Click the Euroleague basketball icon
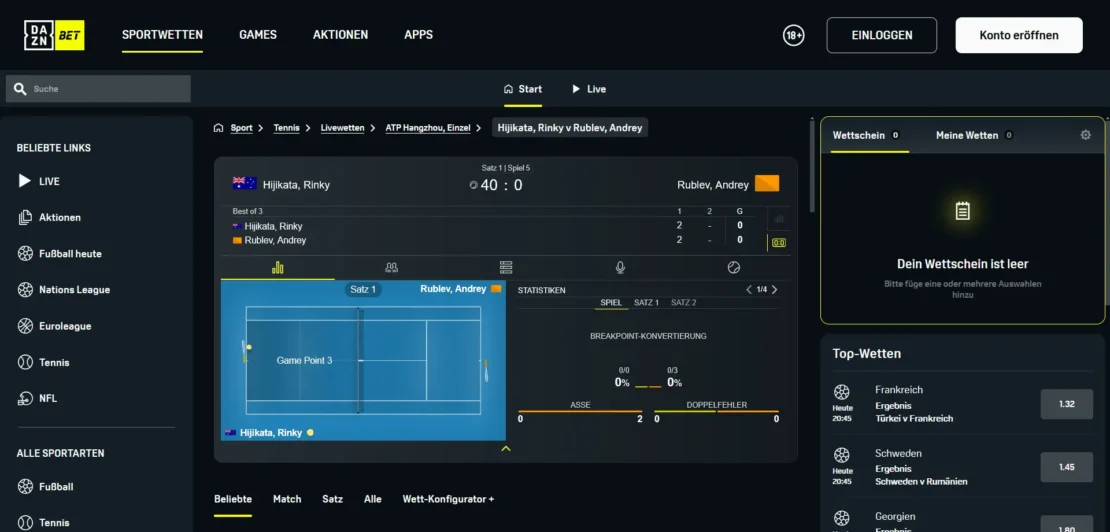Image resolution: width=1110 pixels, height=532 pixels. click(25, 326)
